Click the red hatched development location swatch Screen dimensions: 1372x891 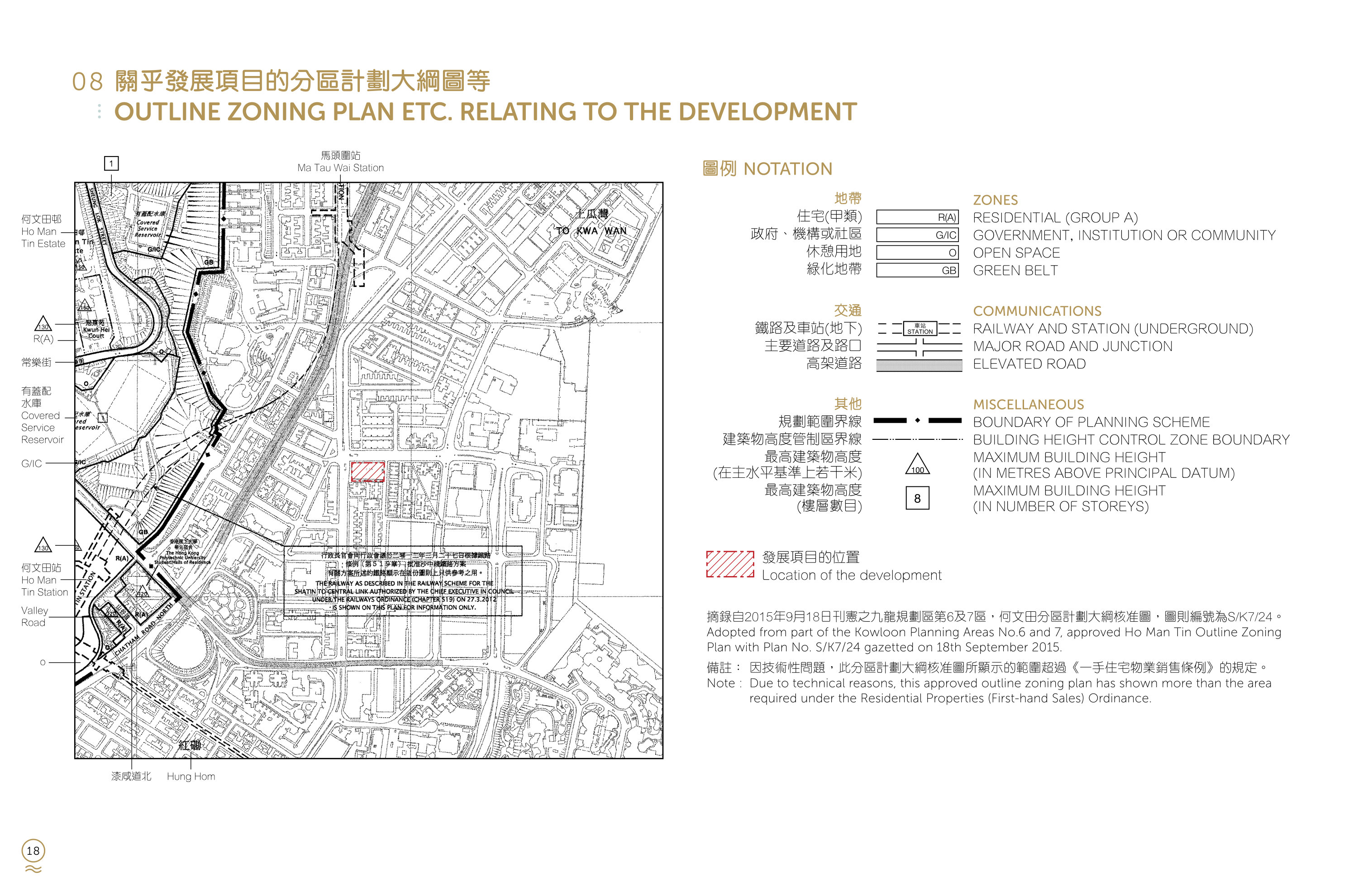[x=730, y=564]
